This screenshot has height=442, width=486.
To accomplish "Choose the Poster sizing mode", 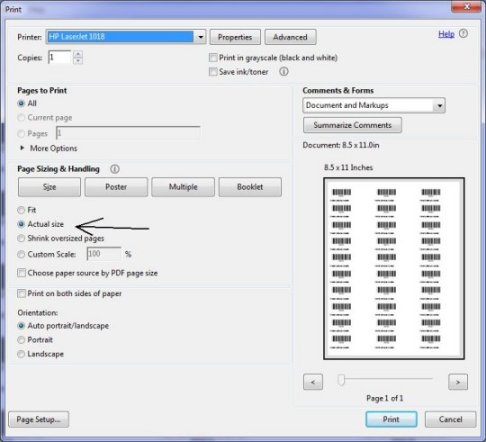I will pyautogui.click(x=116, y=187).
